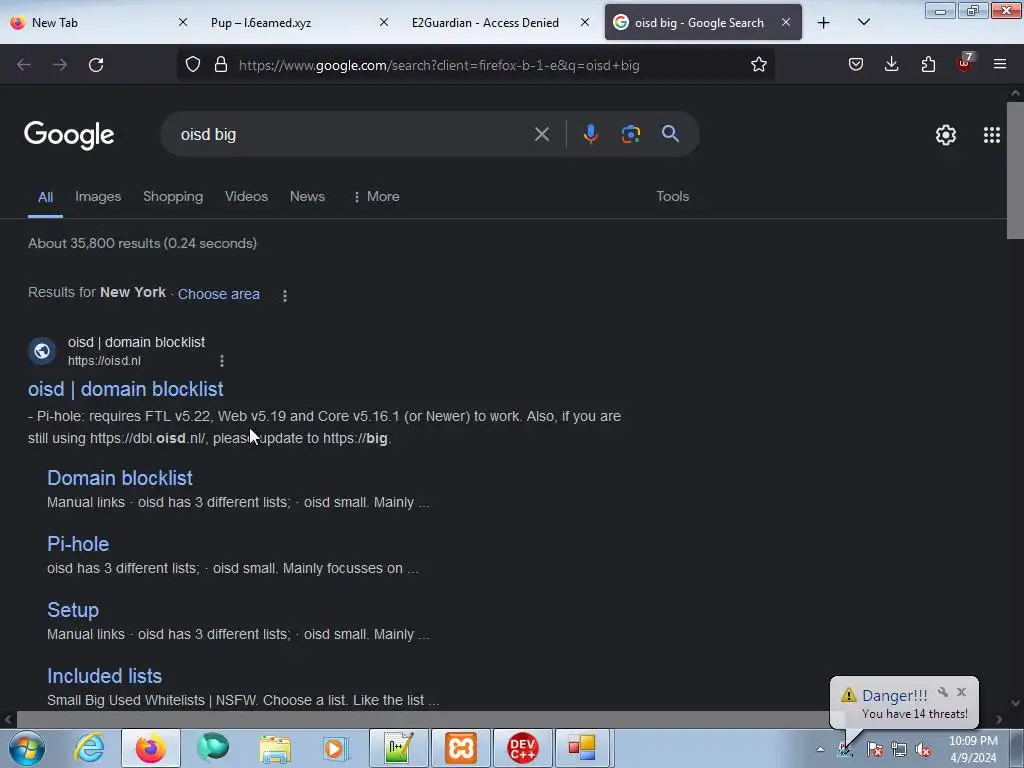Select the Shopping search tab
1024x768 pixels.
click(173, 197)
